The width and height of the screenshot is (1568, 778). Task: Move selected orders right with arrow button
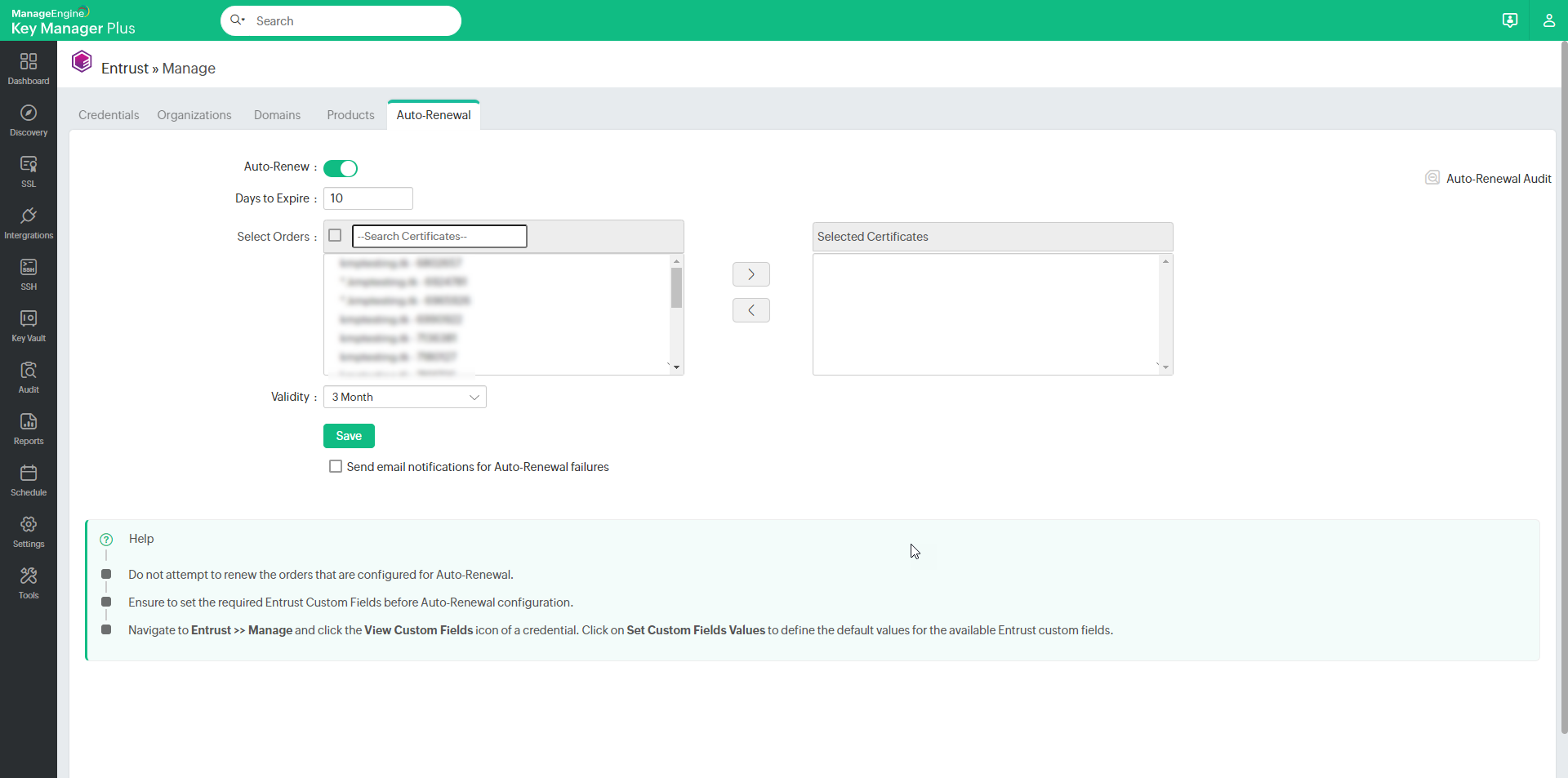751,274
